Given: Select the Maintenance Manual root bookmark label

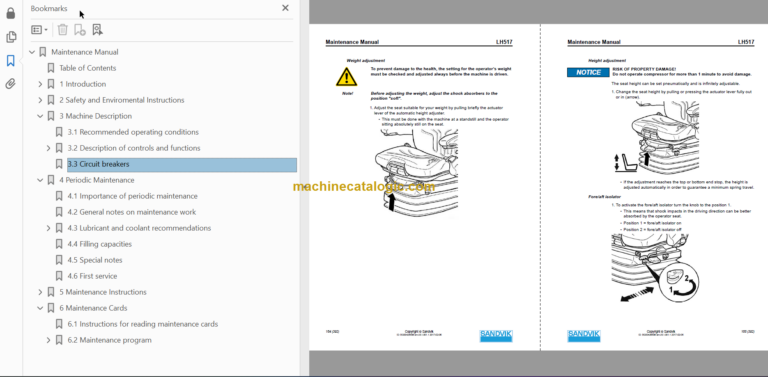Looking at the screenshot, I should point(85,52).
